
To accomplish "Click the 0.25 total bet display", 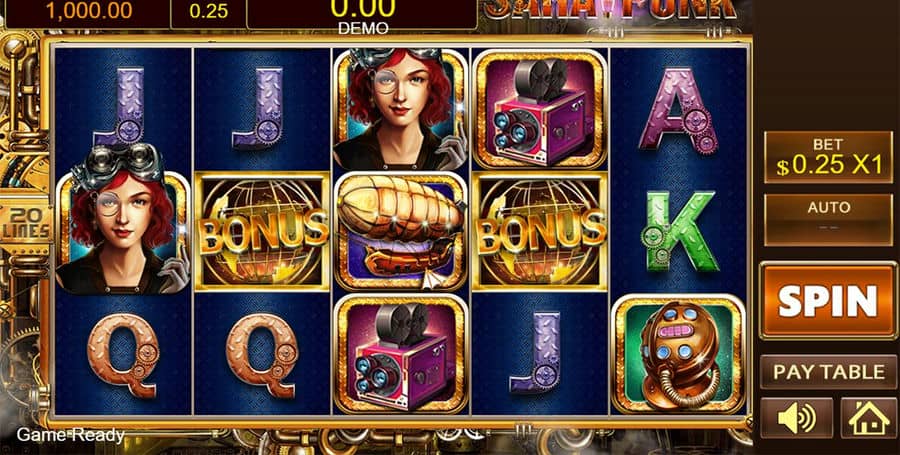I will coord(208,11).
